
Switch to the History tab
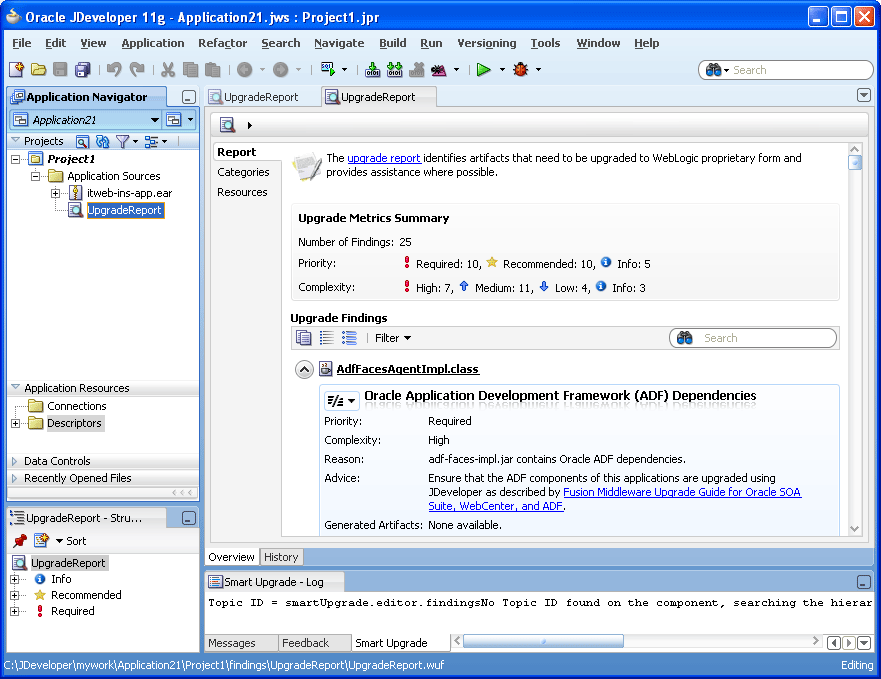pos(281,557)
